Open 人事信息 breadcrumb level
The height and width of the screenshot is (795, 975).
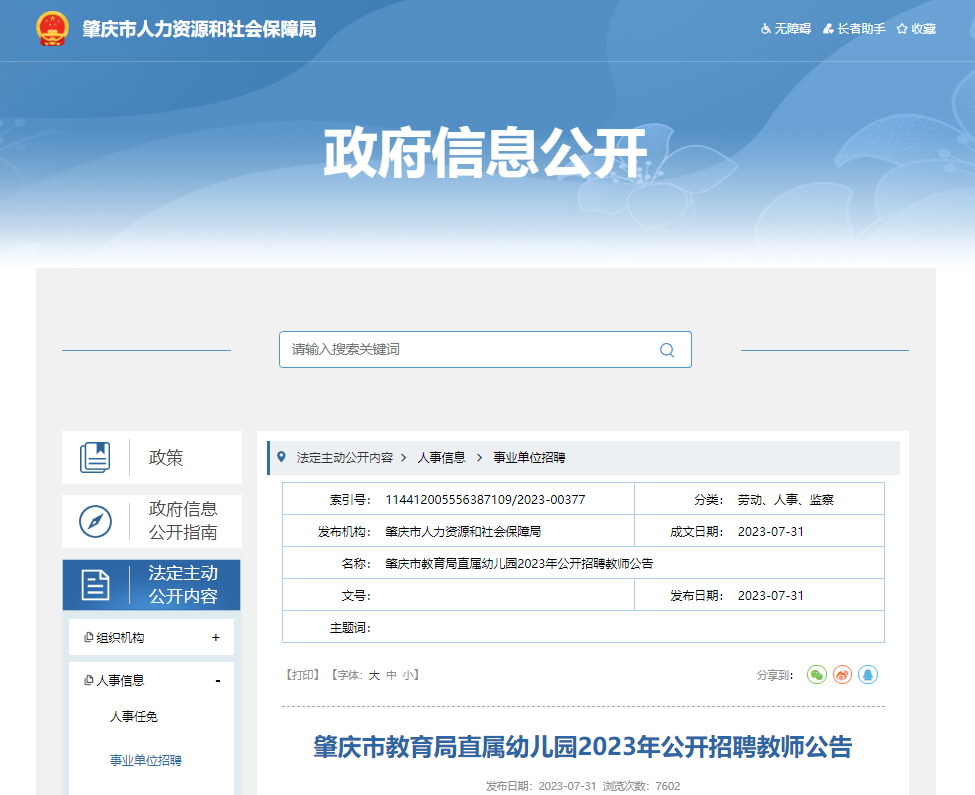click(441, 457)
